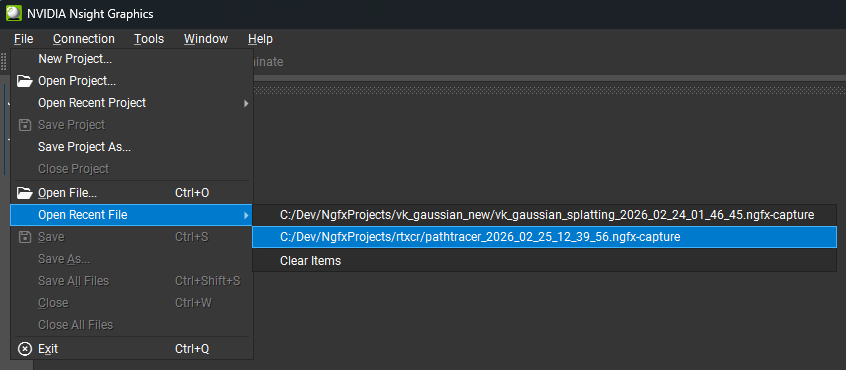
Task: Choose Close All Files menu item
Action: click(x=131, y=325)
